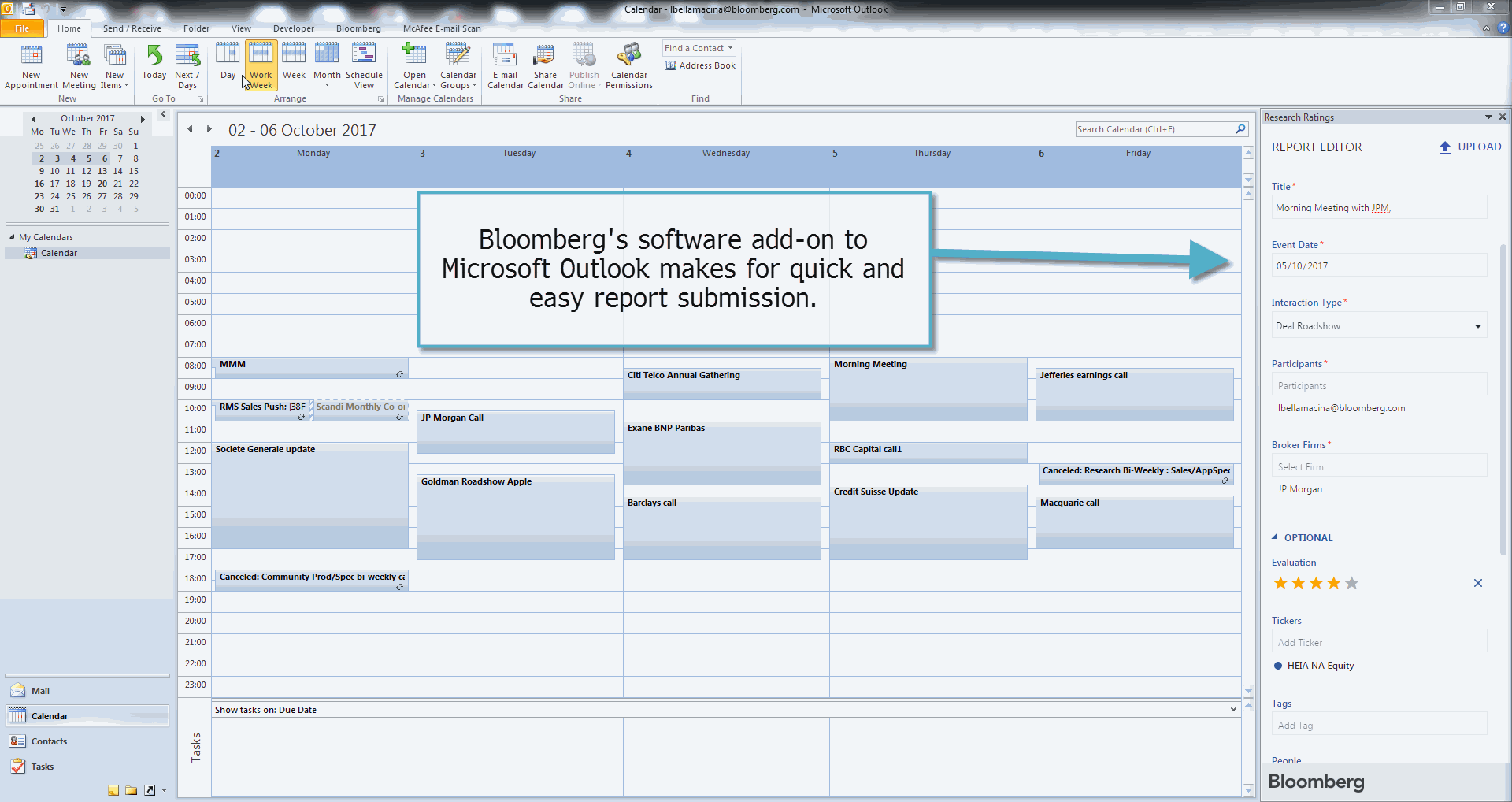The image size is (1512, 802).
Task: Open the Research Ratings pane options arrow
Action: pyautogui.click(x=1488, y=117)
